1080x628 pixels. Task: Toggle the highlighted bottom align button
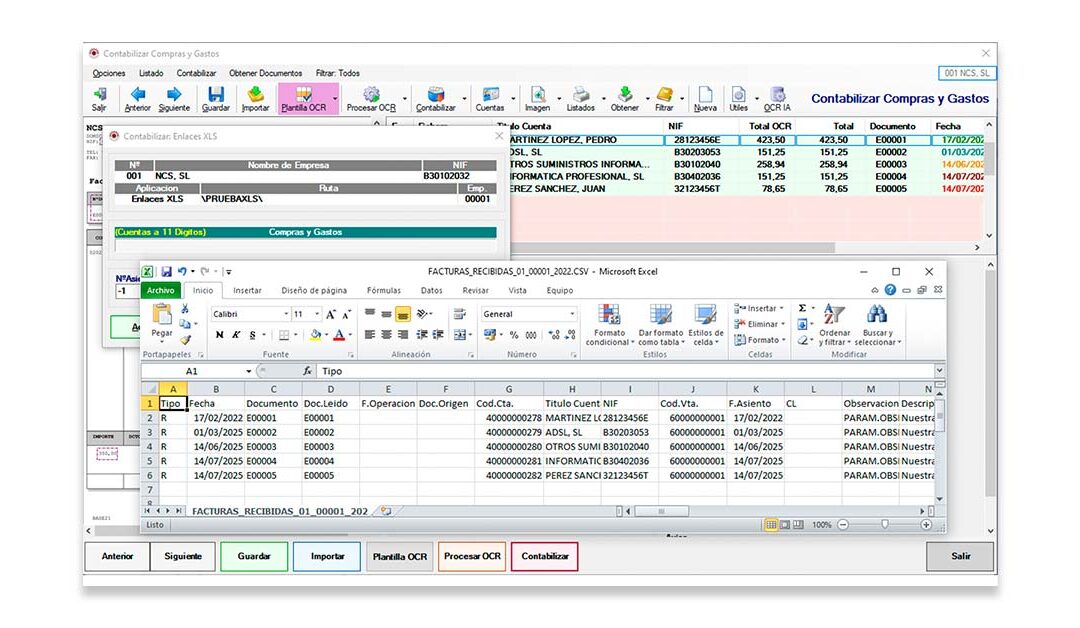tap(403, 314)
